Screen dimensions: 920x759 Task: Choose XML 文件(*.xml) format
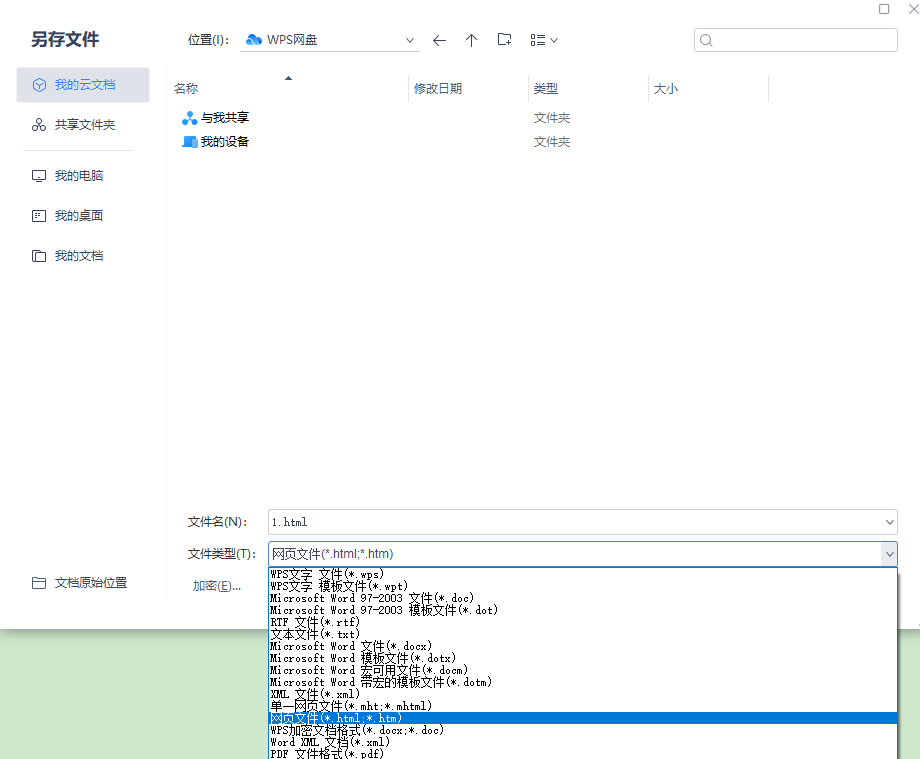click(583, 694)
